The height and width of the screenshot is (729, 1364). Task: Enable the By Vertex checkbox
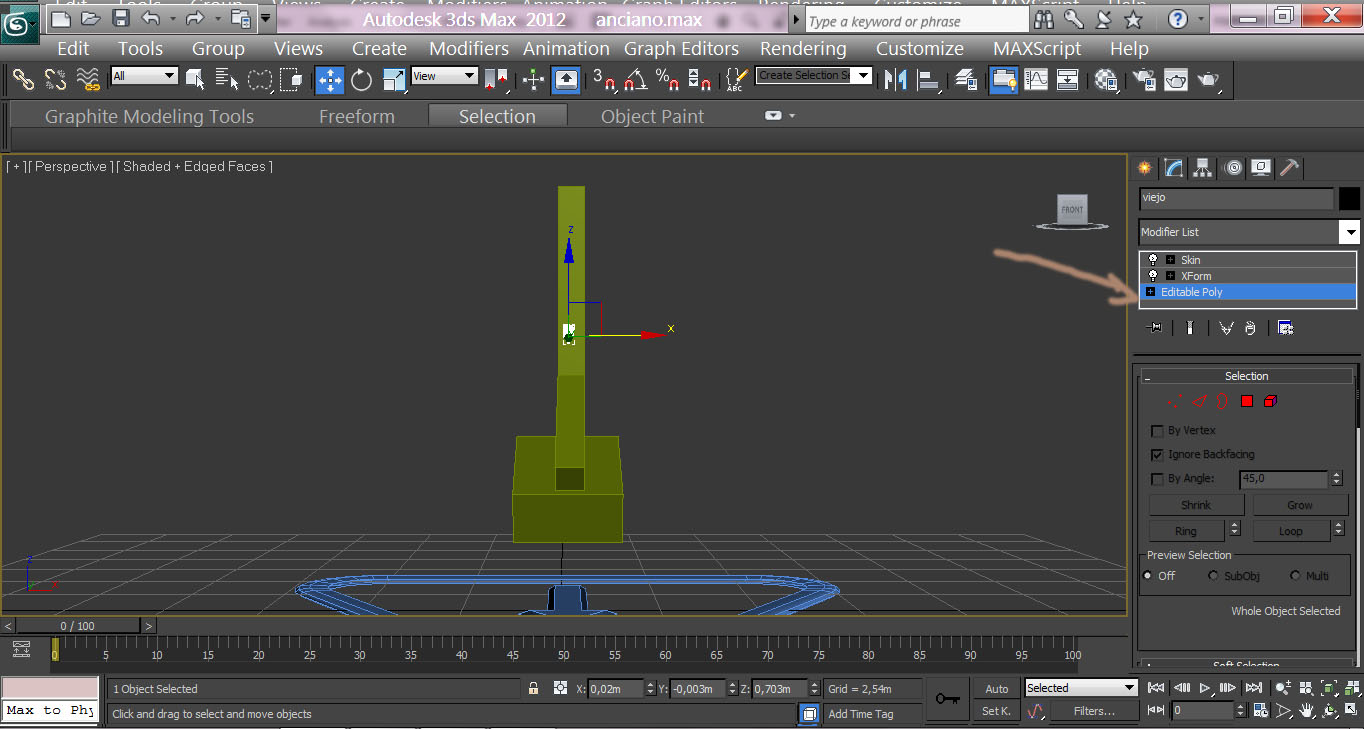[1158, 431]
